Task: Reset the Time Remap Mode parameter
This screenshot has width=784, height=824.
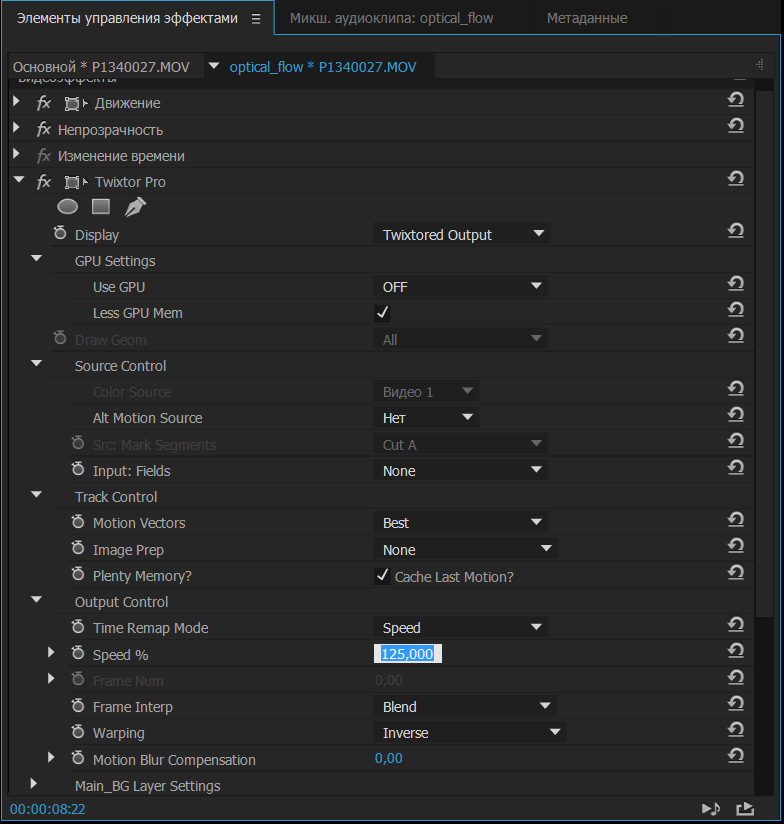Action: 736,625
